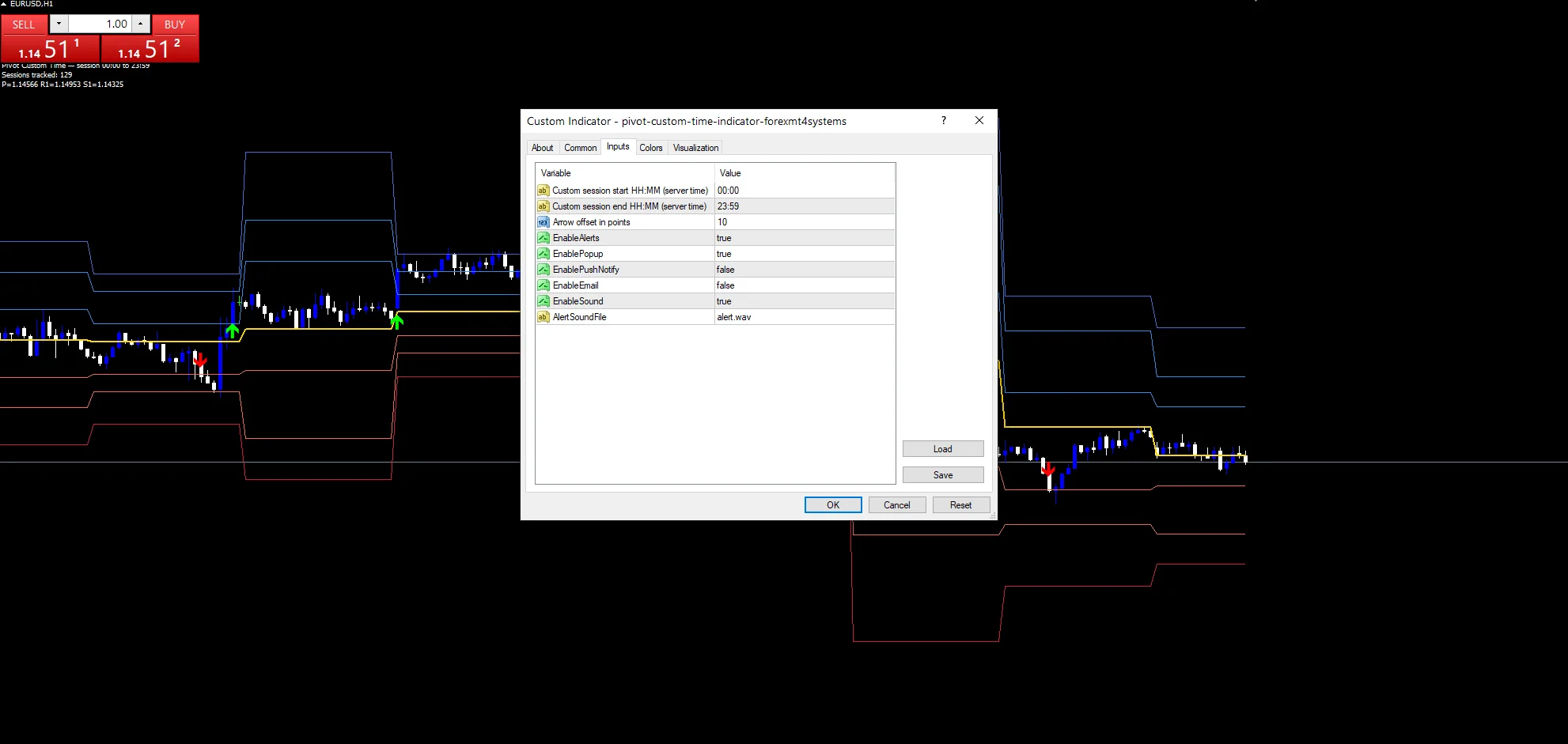
Task: Click the integer icon beside Arrow offset in points
Action: click(x=543, y=222)
